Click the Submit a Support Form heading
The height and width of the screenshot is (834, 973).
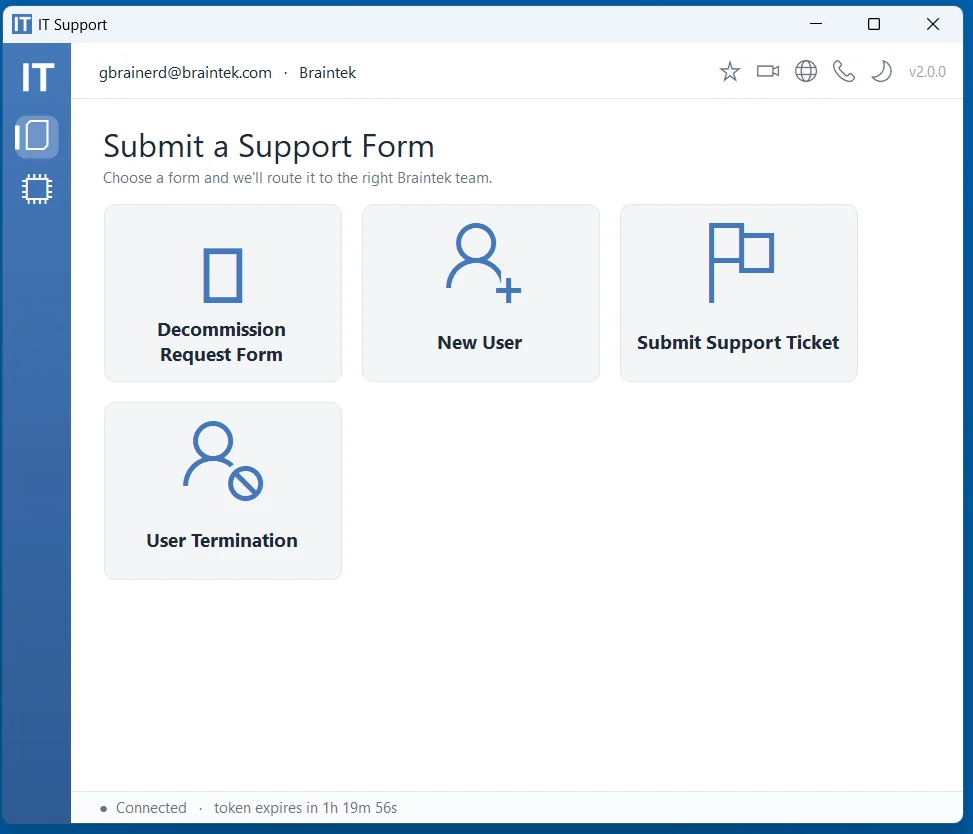click(x=269, y=146)
